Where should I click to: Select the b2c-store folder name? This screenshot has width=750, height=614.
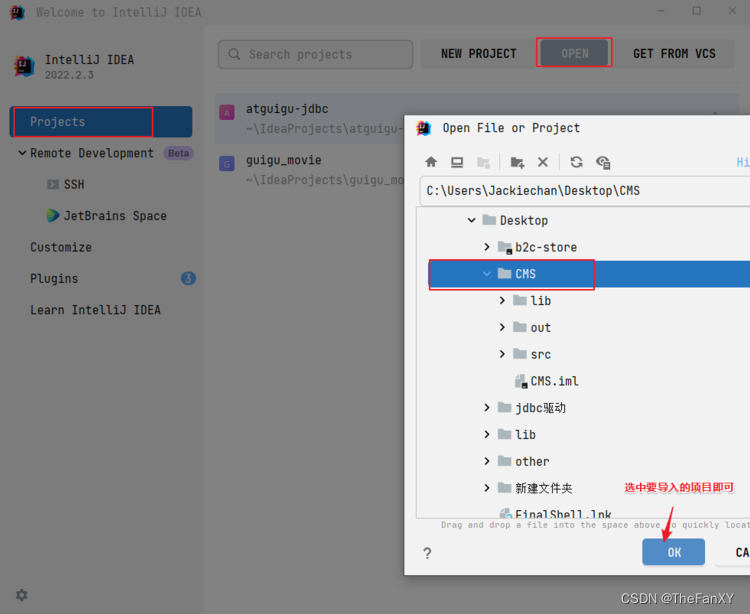(546, 247)
